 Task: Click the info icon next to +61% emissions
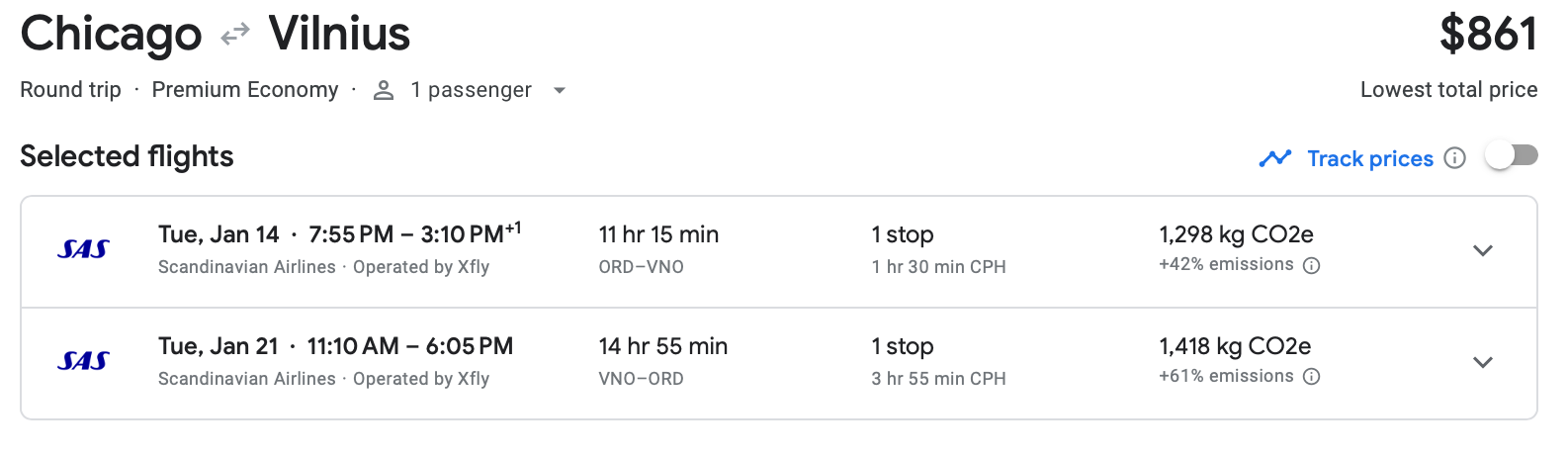click(1311, 377)
